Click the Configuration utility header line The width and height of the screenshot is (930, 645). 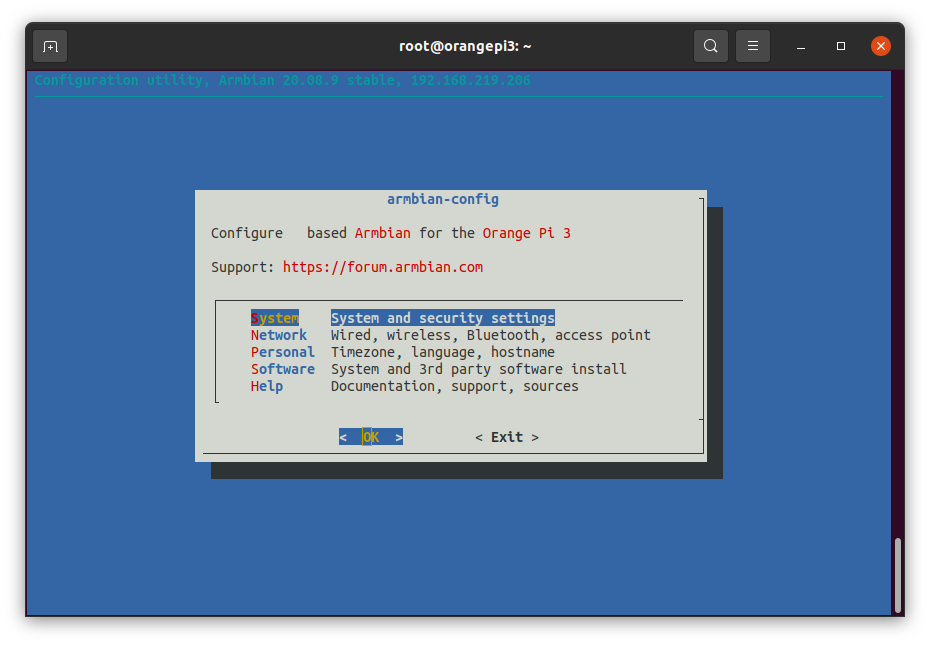[x=282, y=80]
